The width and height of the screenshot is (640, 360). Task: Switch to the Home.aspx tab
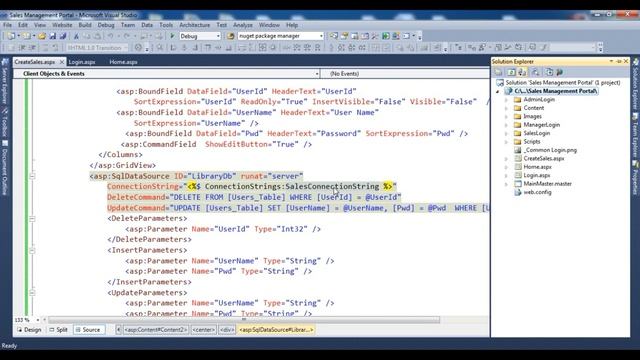point(123,62)
